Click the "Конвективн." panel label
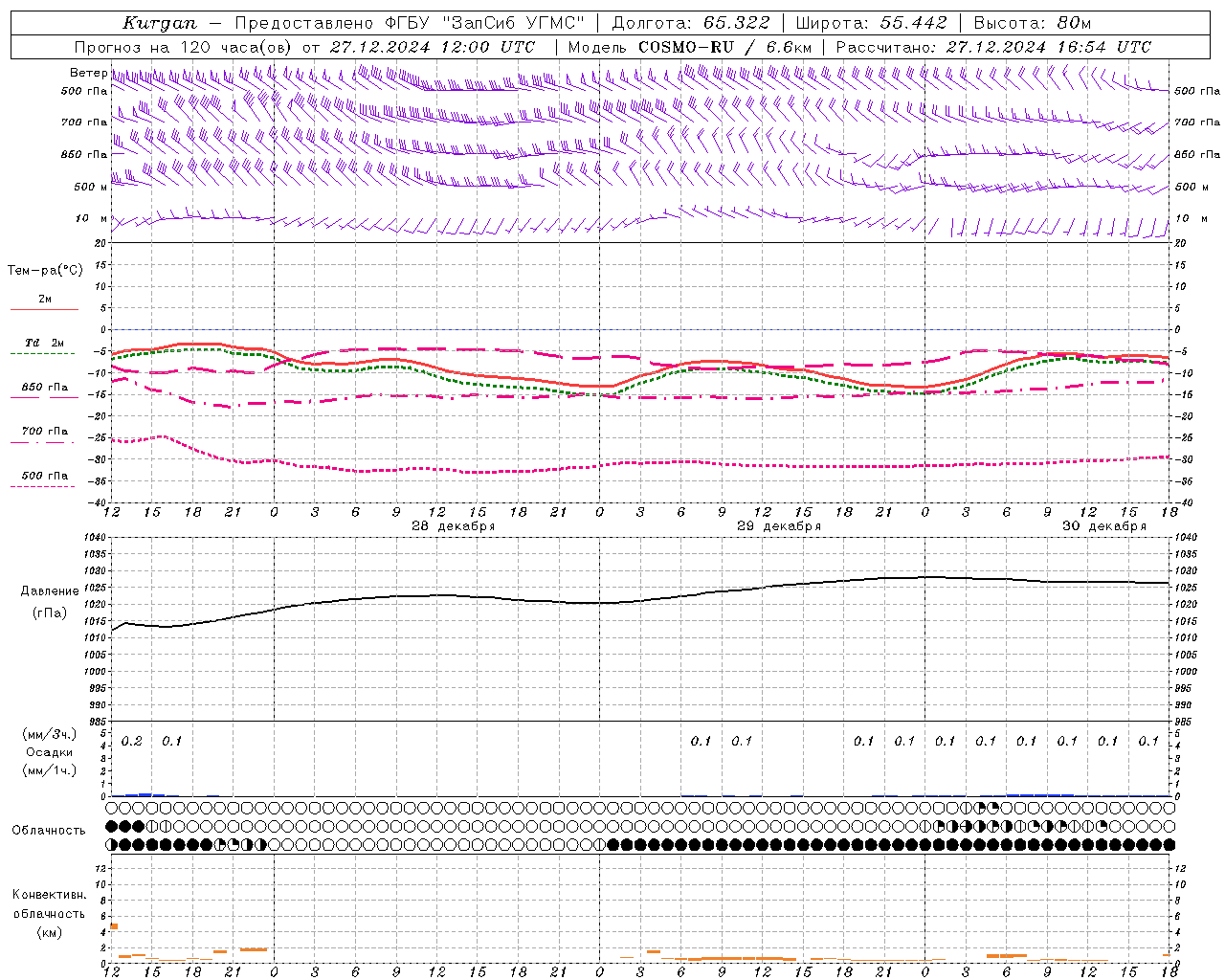 (x=49, y=895)
